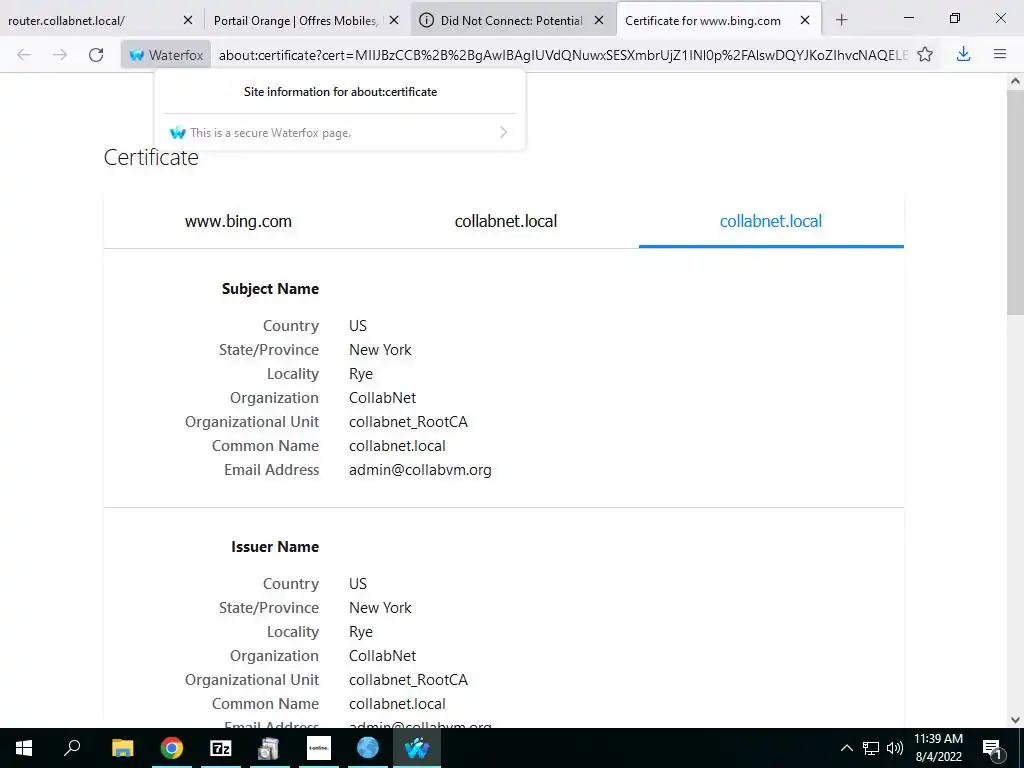
Task: Click subject Common Name collabnet.local value
Action: [x=397, y=446]
